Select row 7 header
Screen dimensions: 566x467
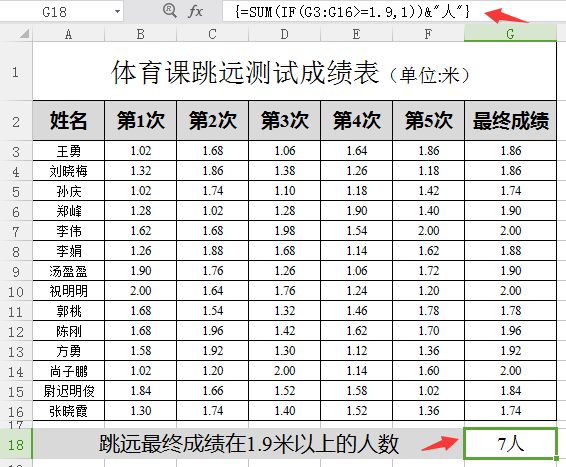16,231
